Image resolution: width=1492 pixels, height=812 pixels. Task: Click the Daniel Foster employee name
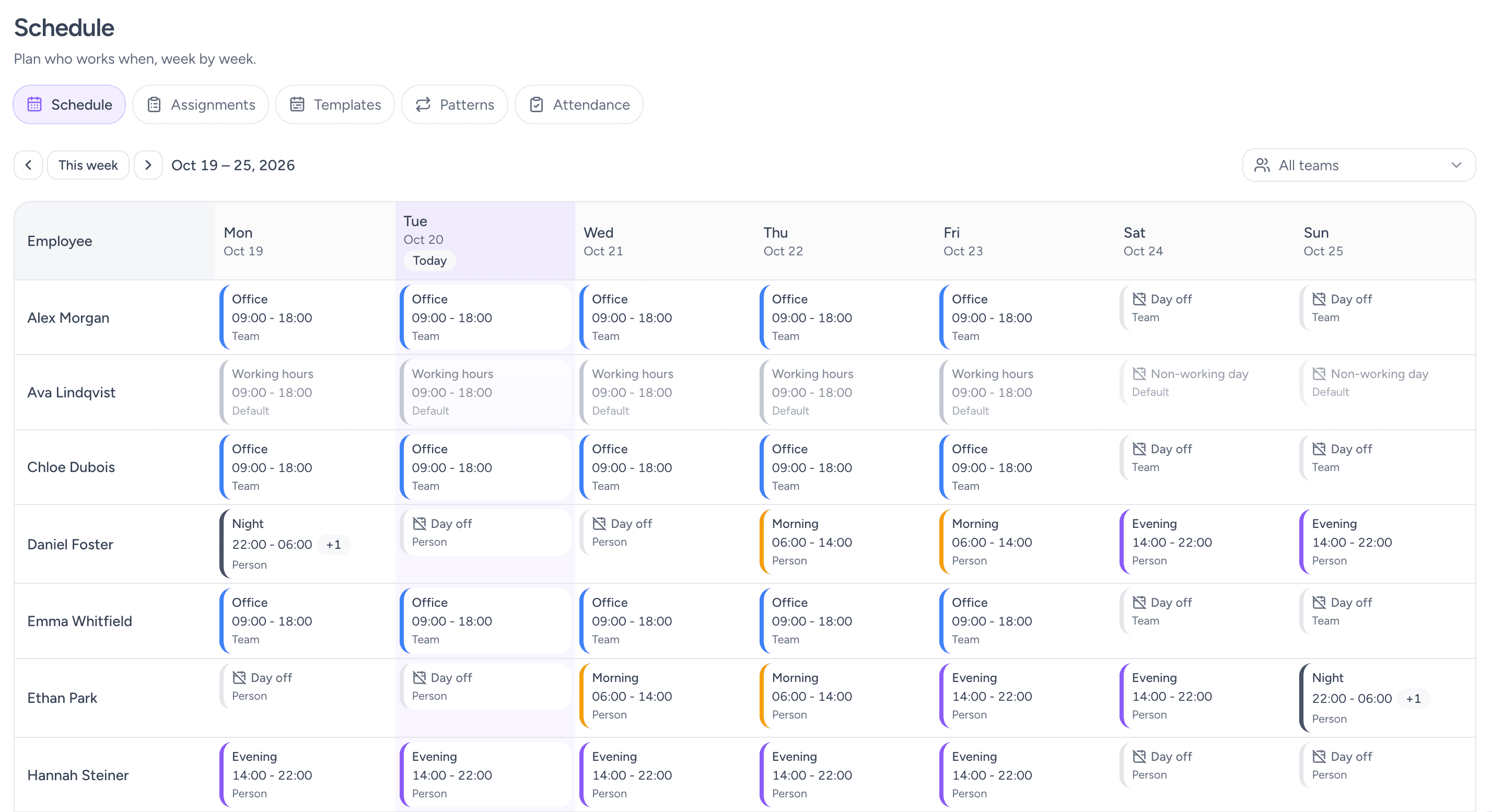coord(70,545)
